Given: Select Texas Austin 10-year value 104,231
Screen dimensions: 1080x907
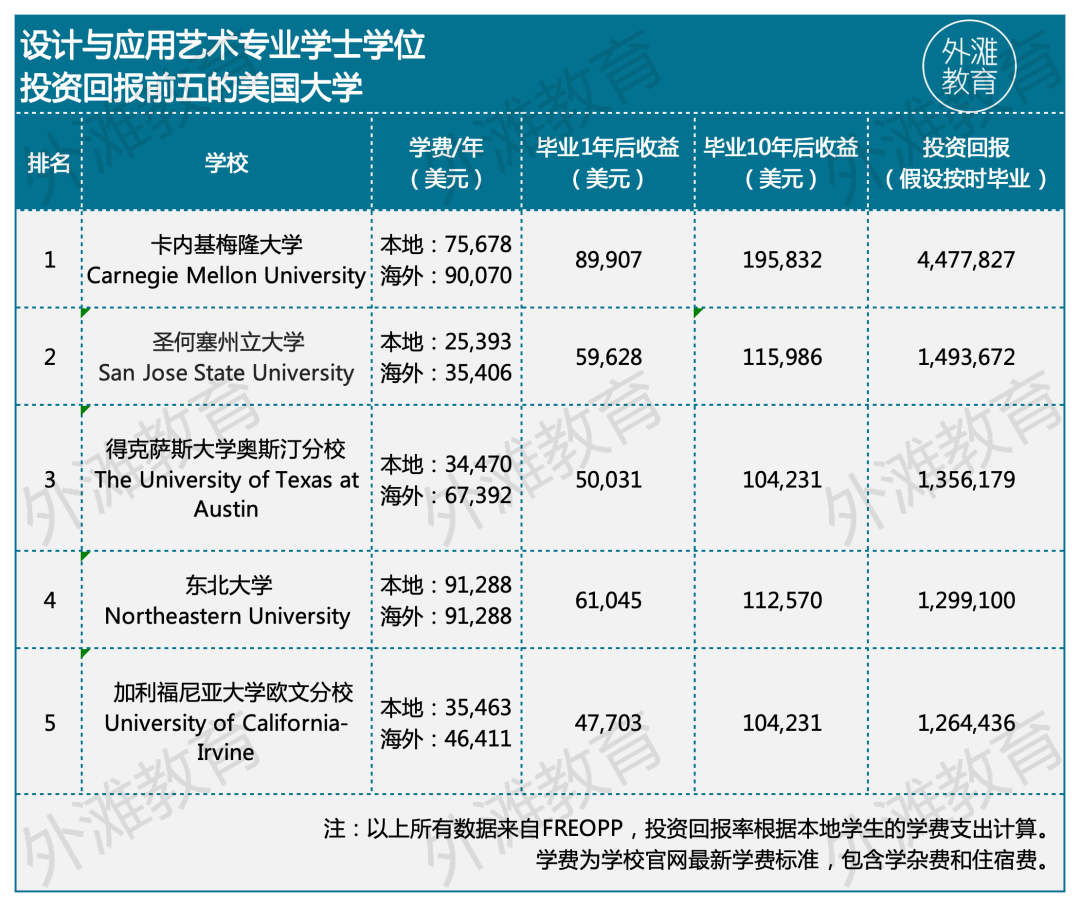Looking at the screenshot, I should (x=782, y=479).
